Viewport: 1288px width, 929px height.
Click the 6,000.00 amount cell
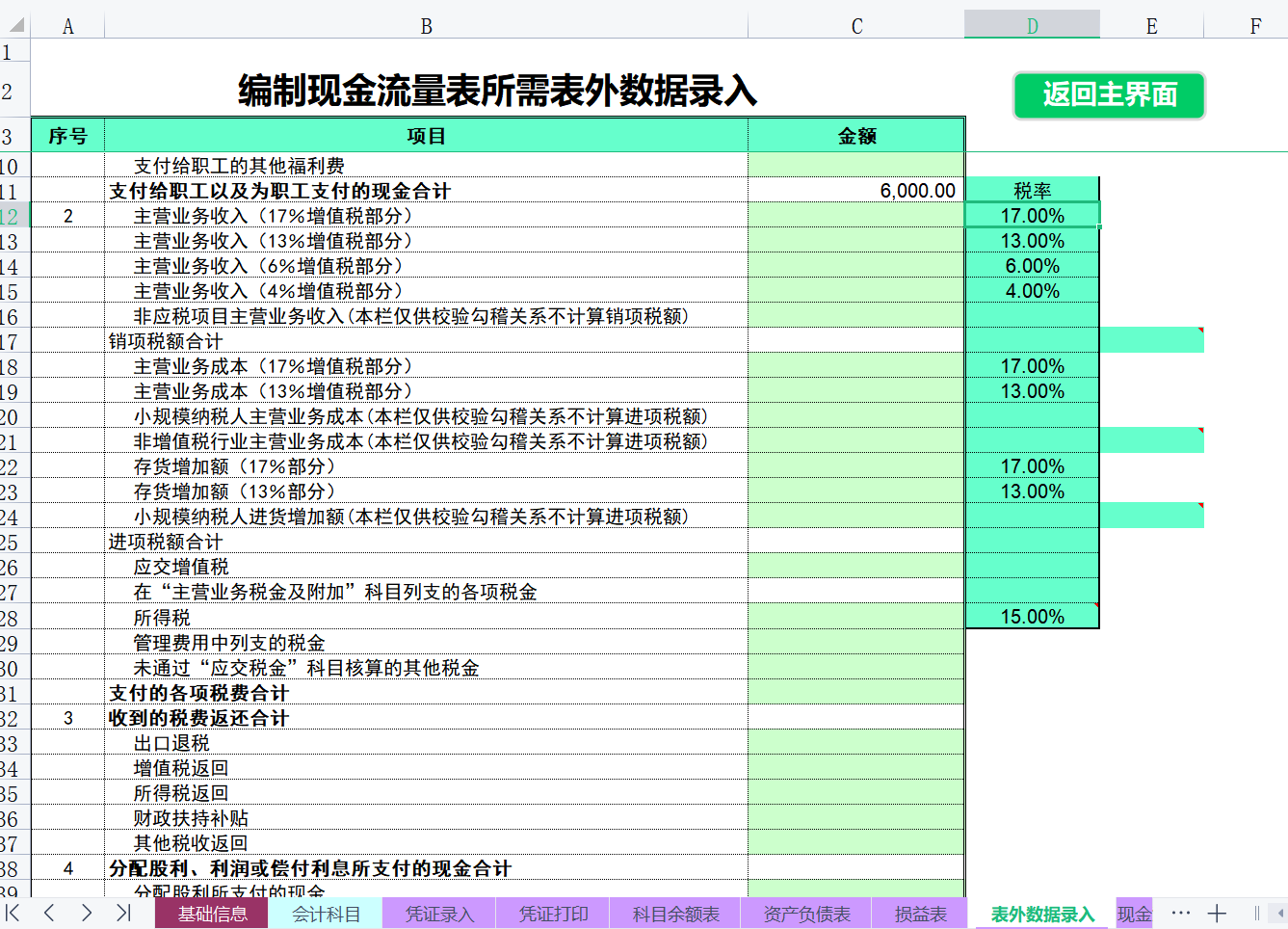(855, 191)
